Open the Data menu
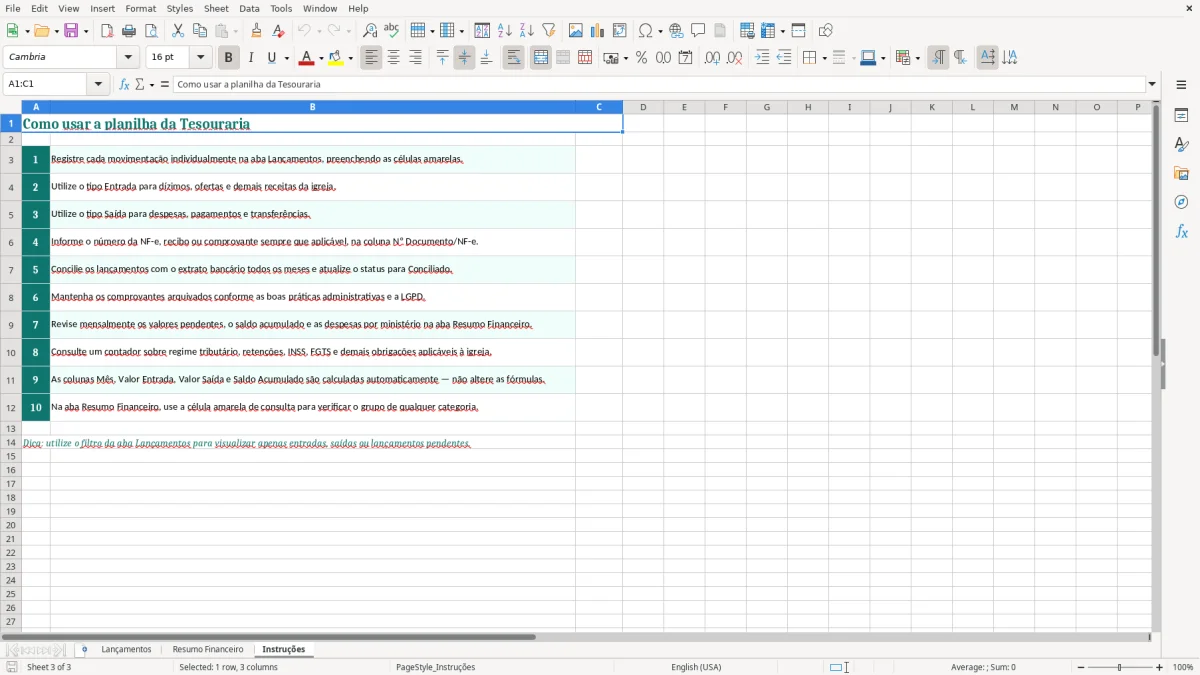Screen dimensions: 1200x675 pyautogui.click(x=249, y=8)
